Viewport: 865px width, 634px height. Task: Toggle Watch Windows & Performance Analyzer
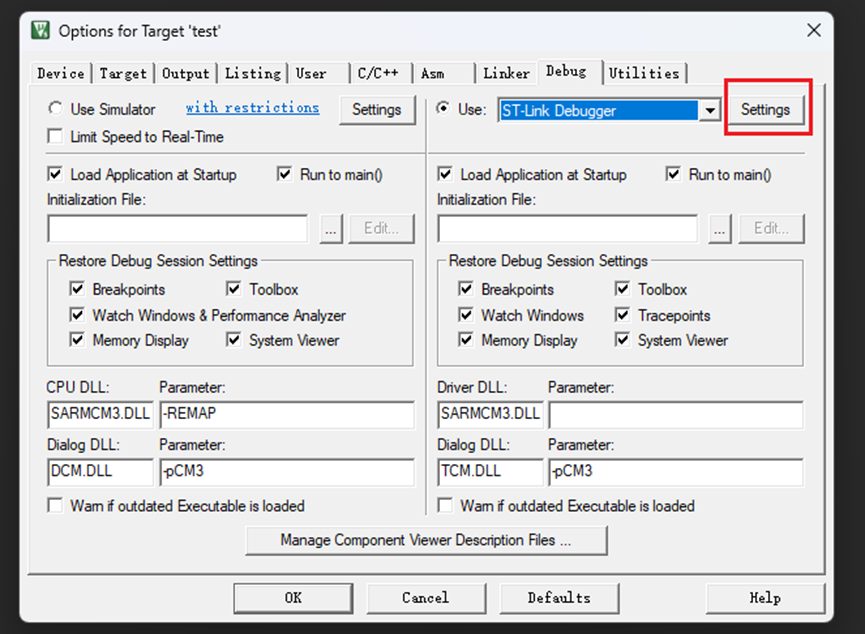tap(77, 315)
